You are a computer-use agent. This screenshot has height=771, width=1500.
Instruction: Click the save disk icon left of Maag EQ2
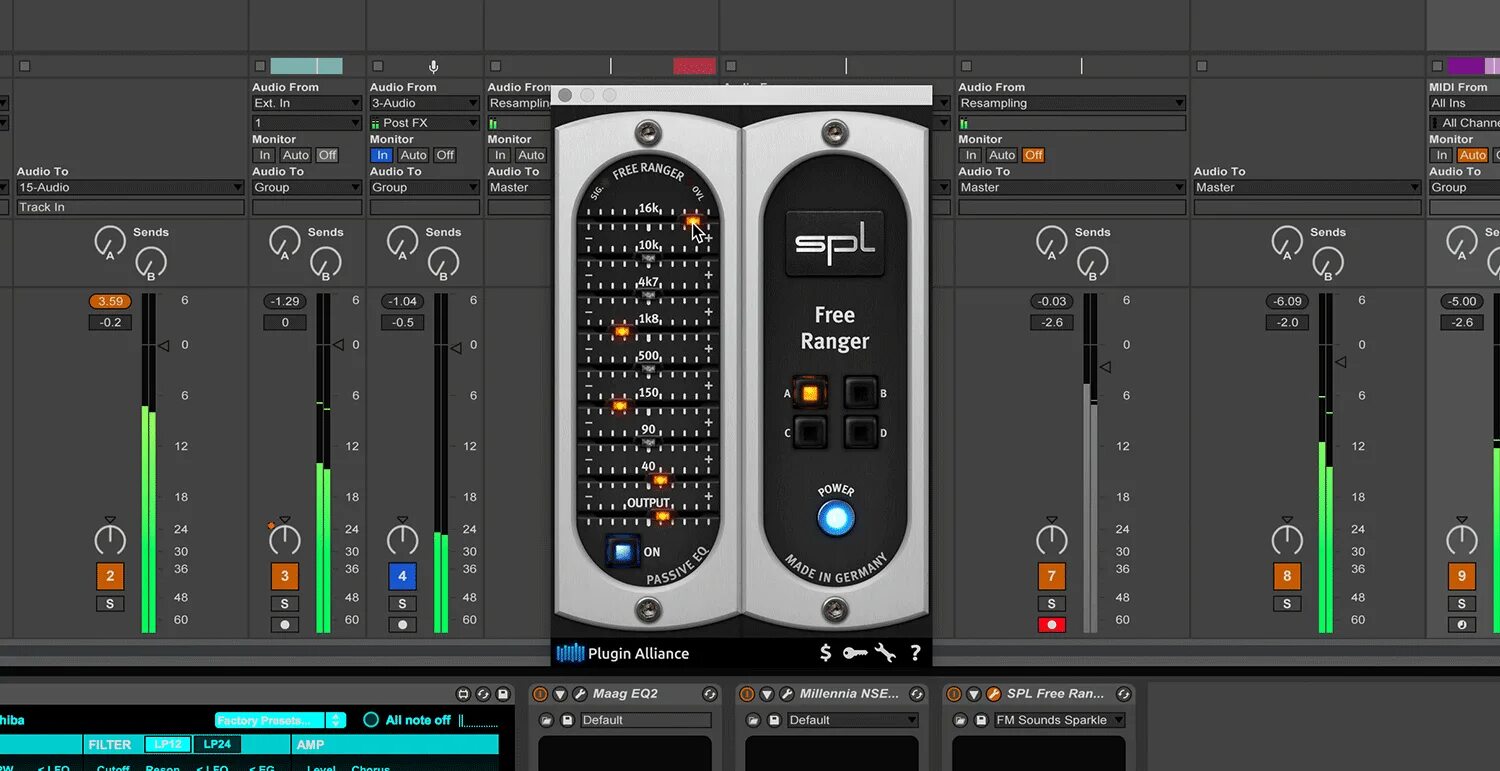[x=503, y=694]
